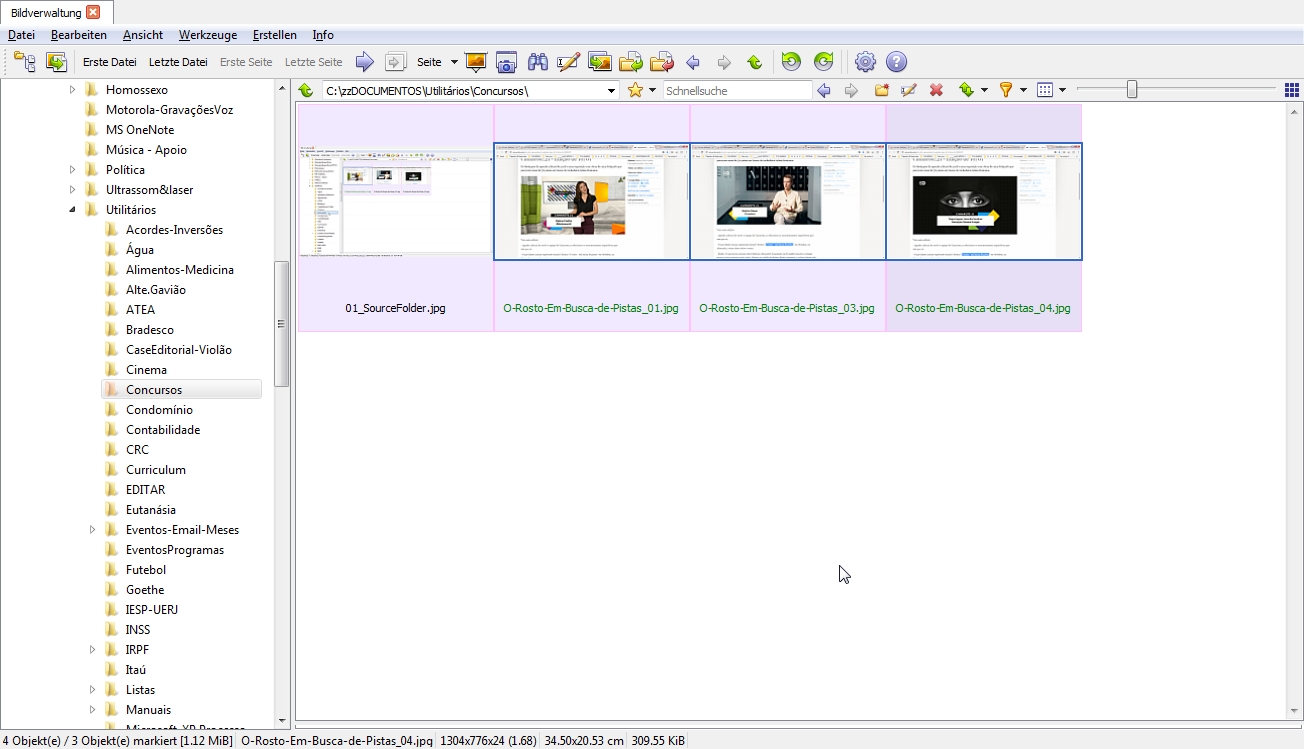Expand the Eventos-Email-Meses folder
The height and width of the screenshot is (749, 1304).
tap(92, 530)
